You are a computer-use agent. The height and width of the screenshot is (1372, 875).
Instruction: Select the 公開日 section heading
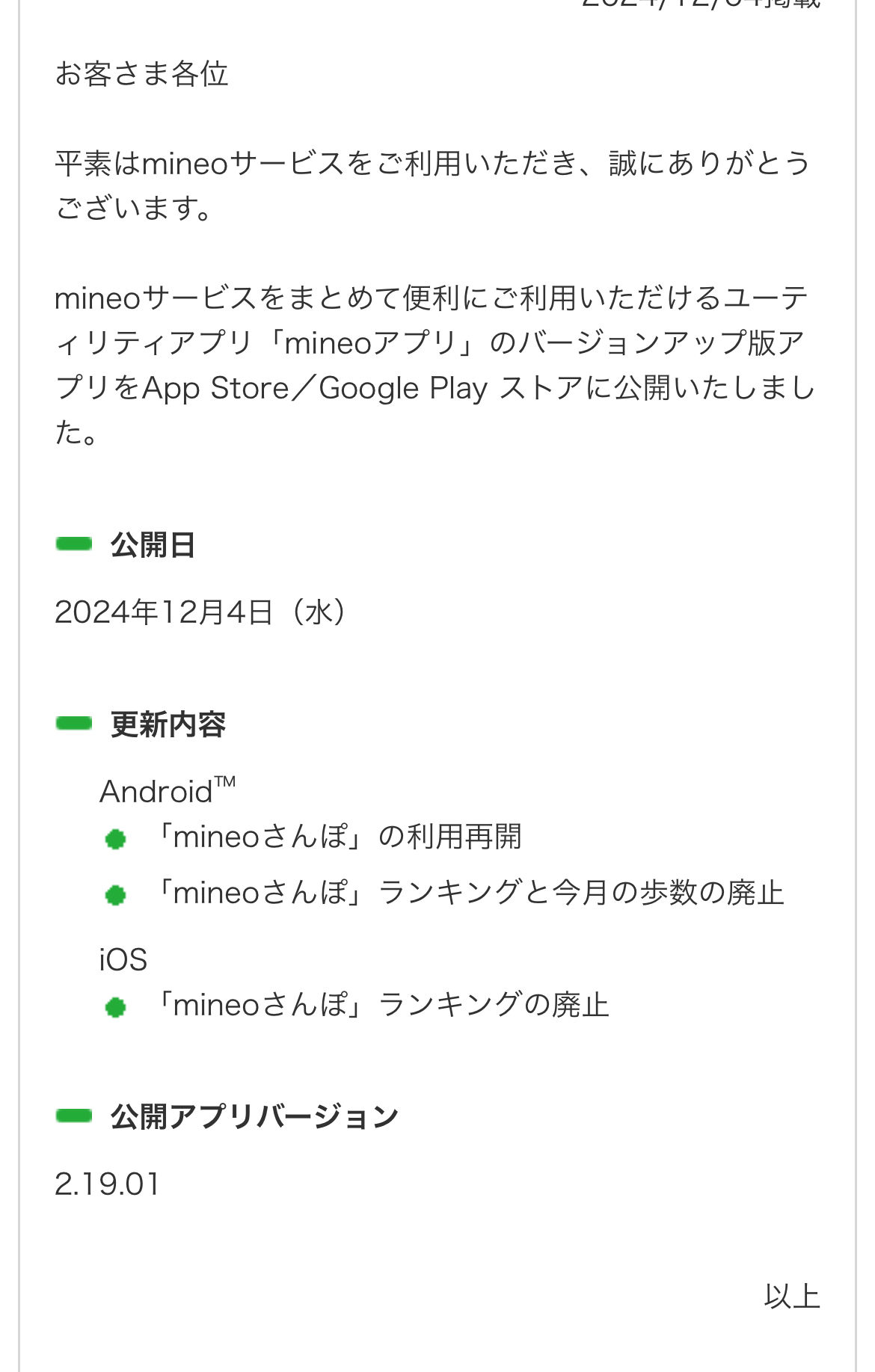click(153, 545)
